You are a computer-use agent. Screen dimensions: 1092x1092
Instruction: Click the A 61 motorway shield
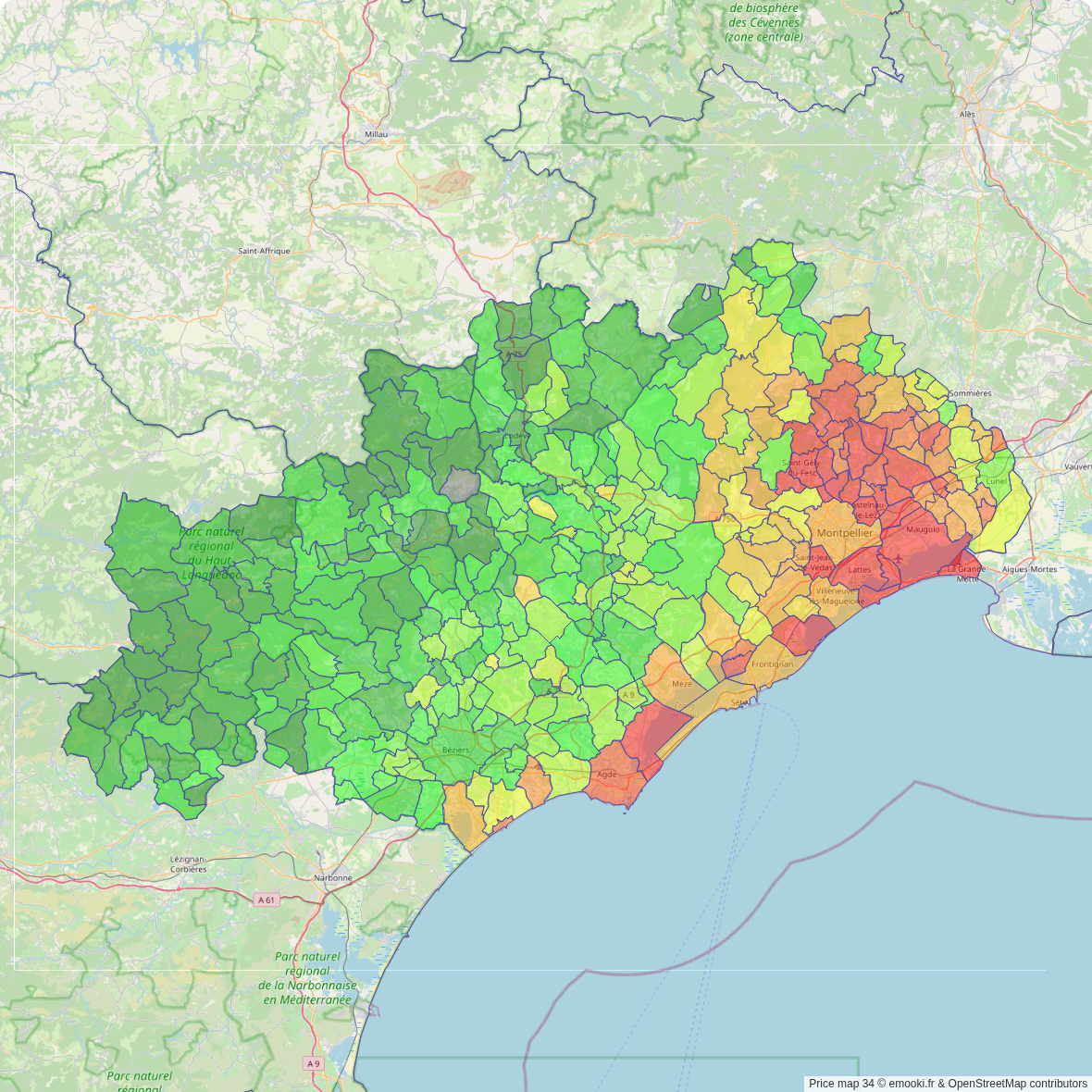pyautogui.click(x=267, y=900)
